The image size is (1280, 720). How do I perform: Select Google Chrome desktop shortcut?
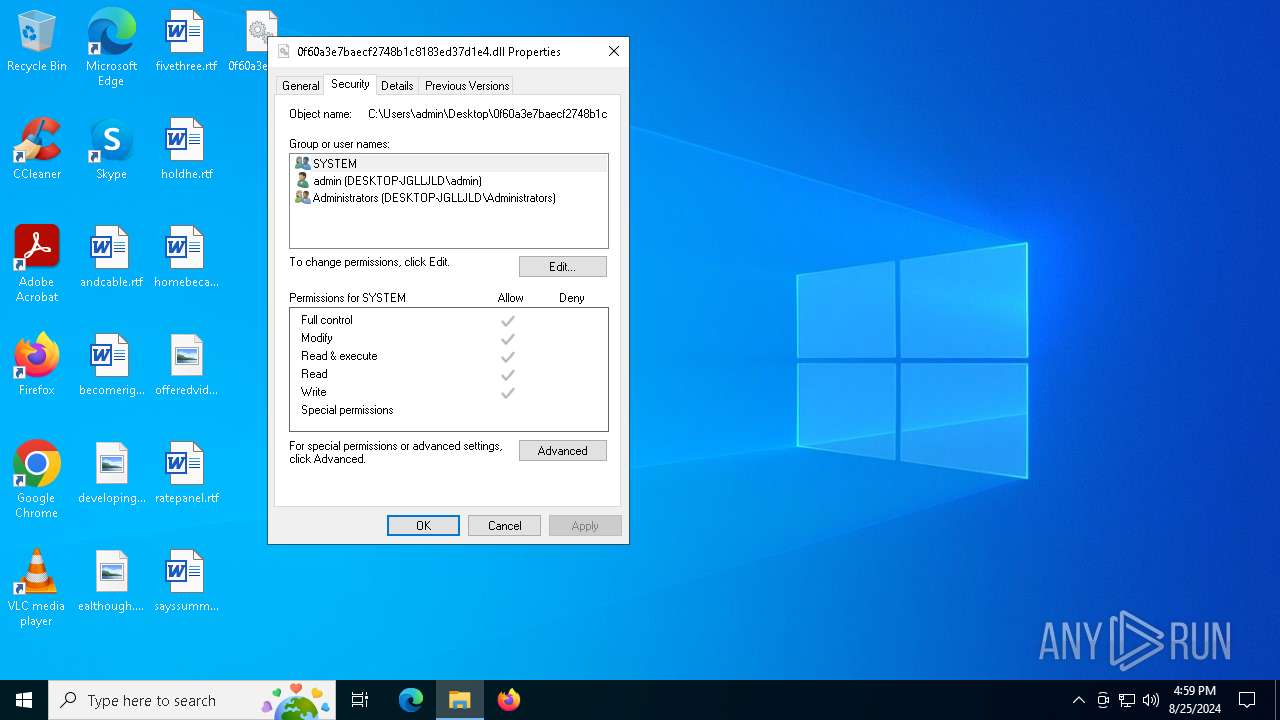[x=37, y=480]
